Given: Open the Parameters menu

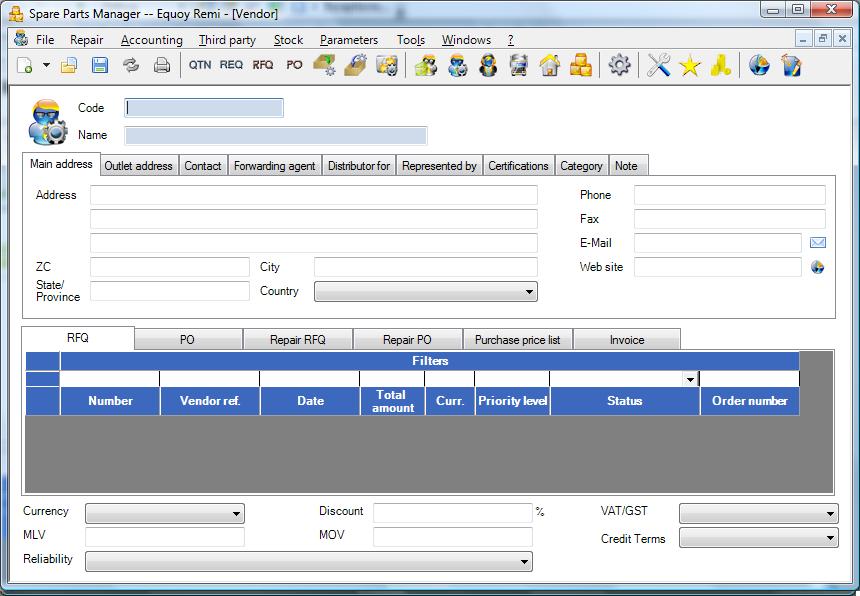Looking at the screenshot, I should click(349, 40).
